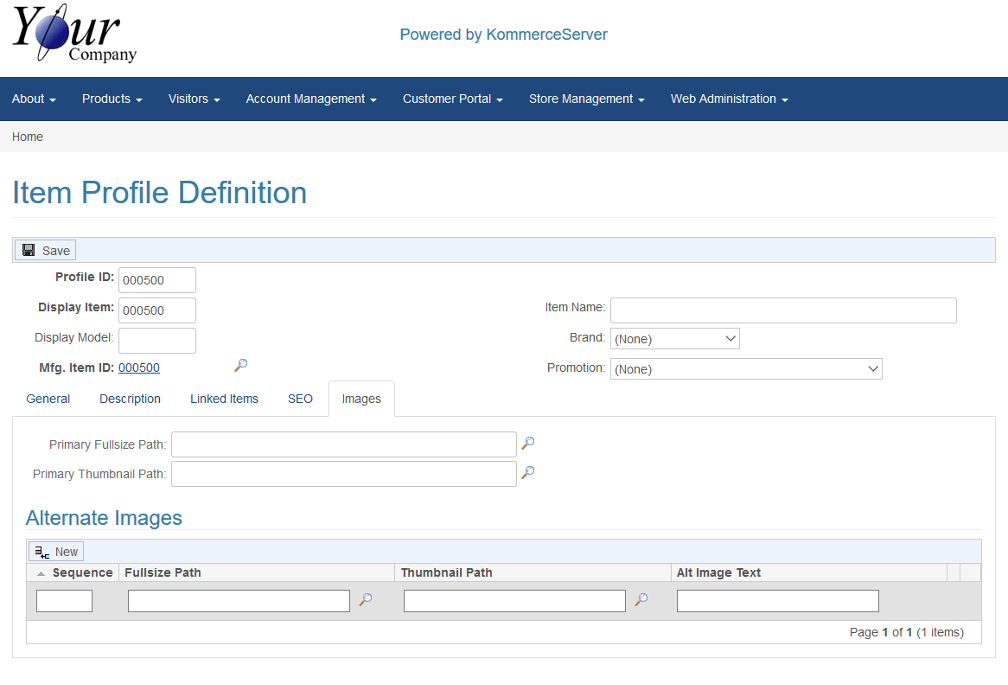Click lookup icon in Fullsize Path grid column

point(365,600)
